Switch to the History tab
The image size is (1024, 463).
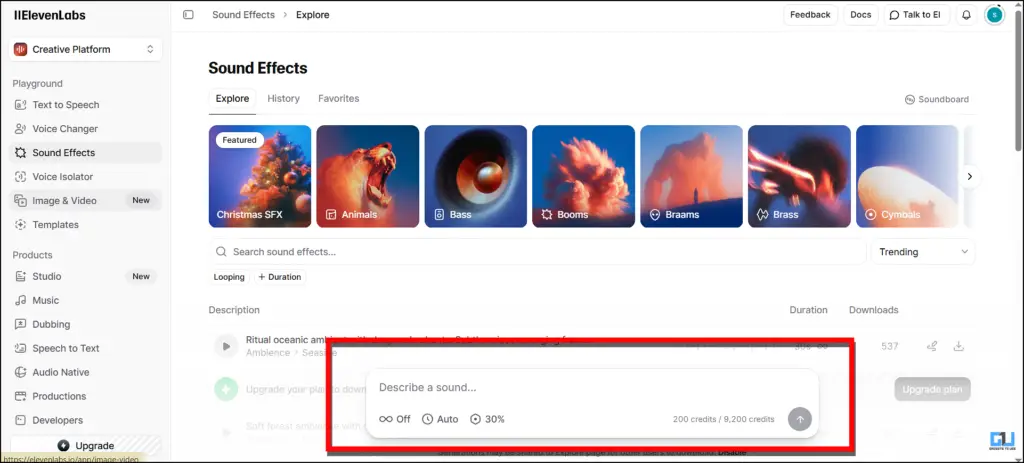(x=283, y=99)
